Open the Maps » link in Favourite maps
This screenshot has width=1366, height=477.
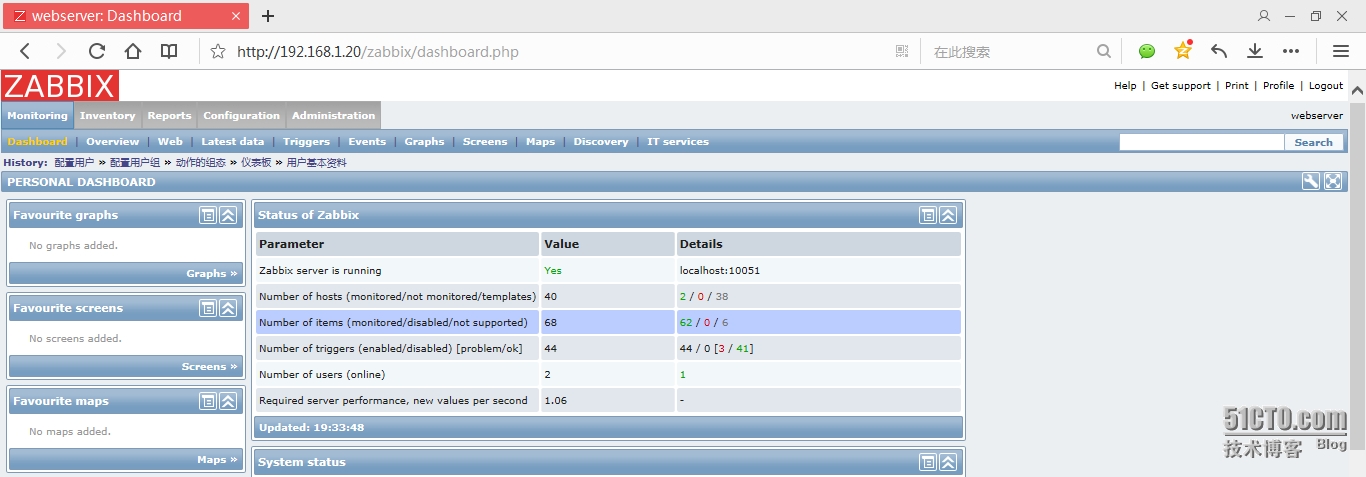pos(217,459)
